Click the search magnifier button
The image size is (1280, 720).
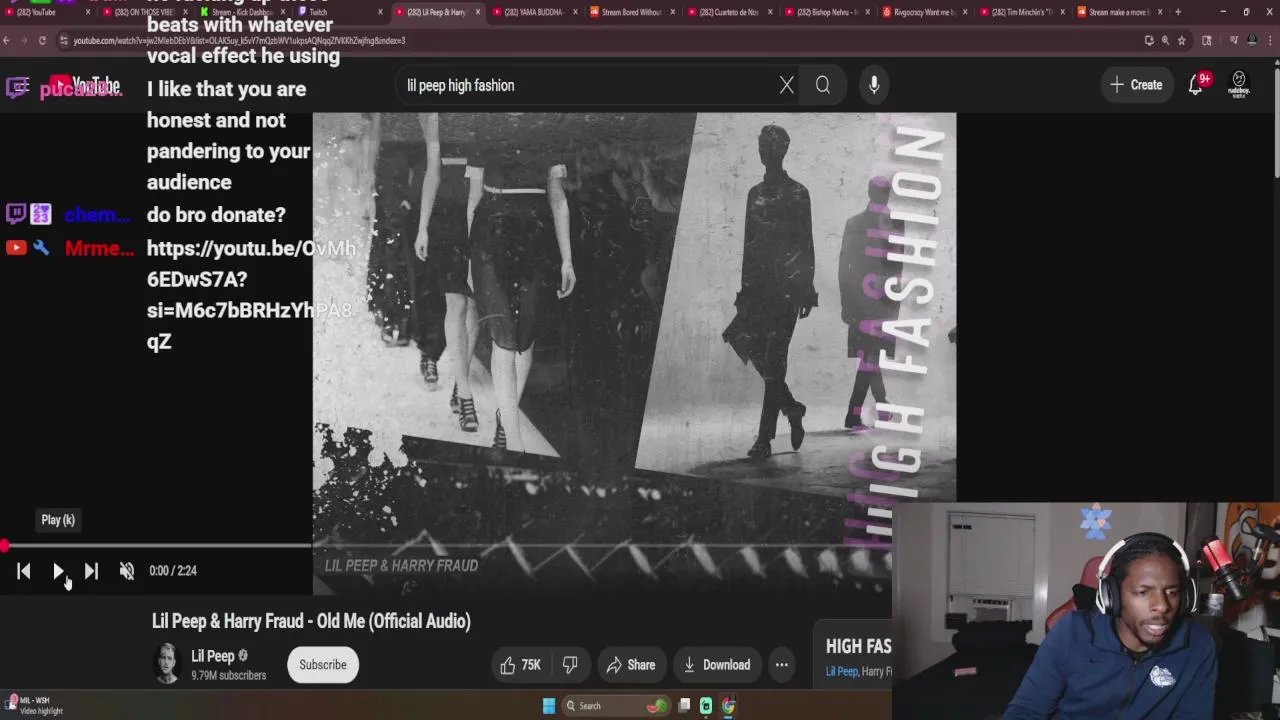(823, 85)
